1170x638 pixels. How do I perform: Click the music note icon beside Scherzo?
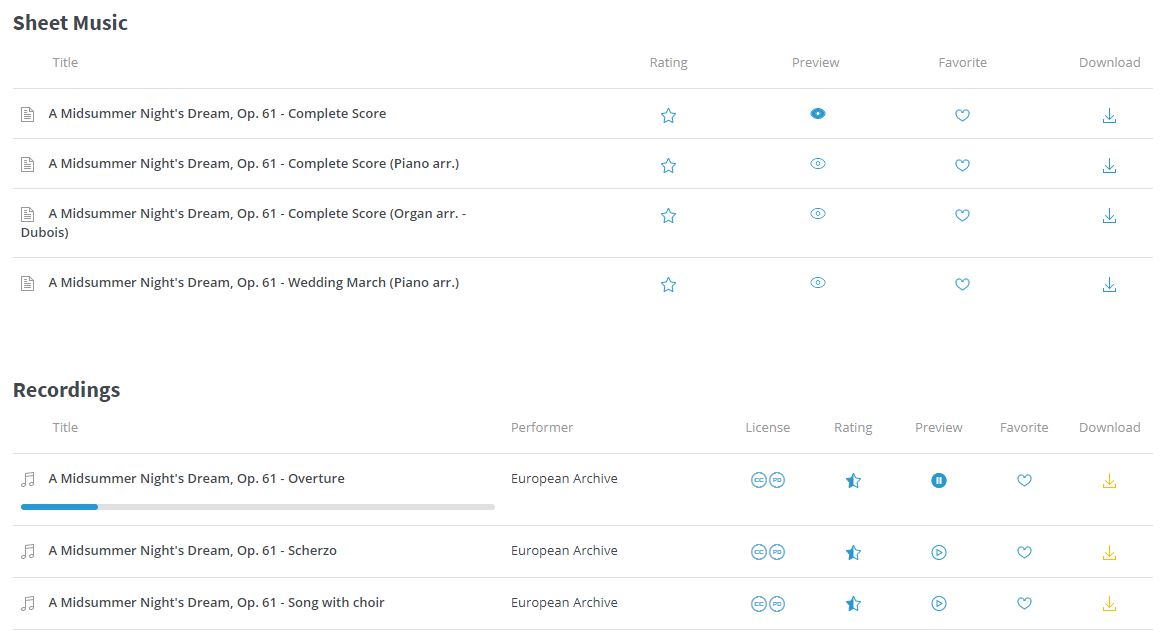pos(28,551)
